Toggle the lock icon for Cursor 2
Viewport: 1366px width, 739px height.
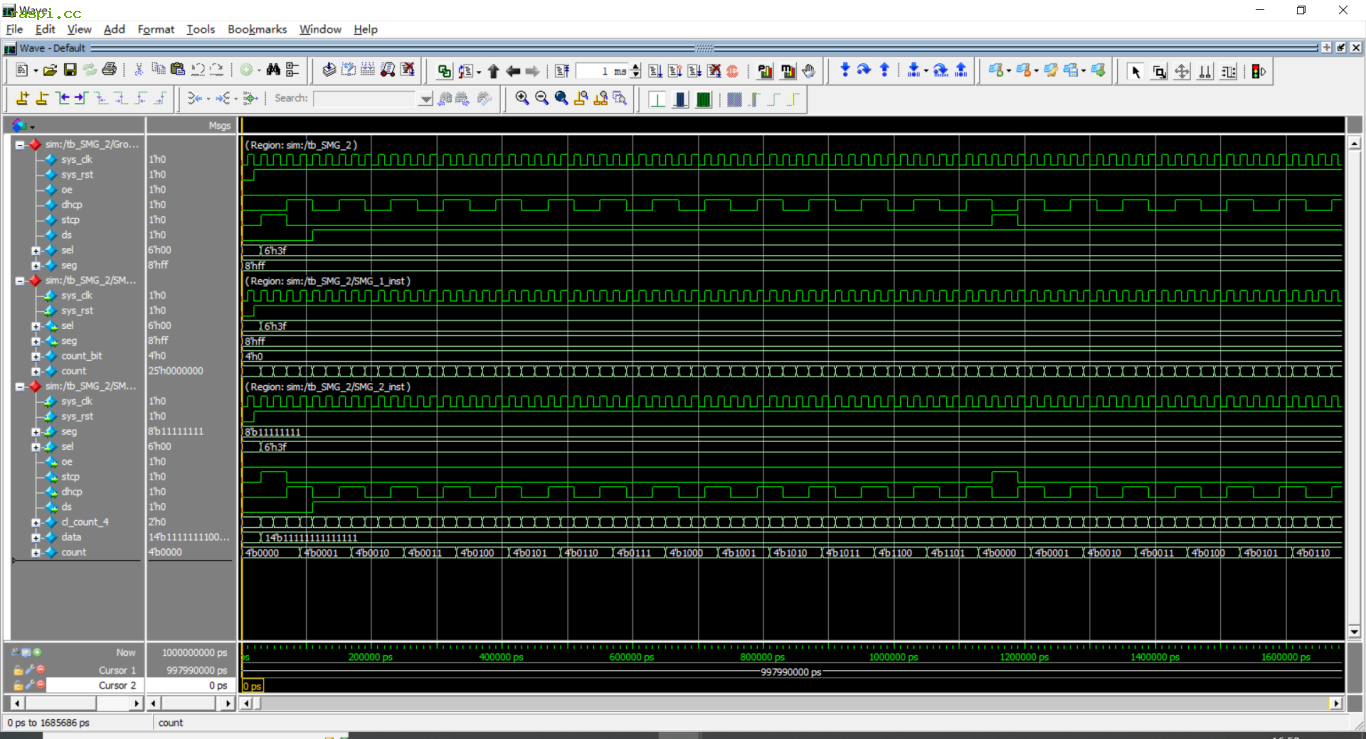click(18, 685)
